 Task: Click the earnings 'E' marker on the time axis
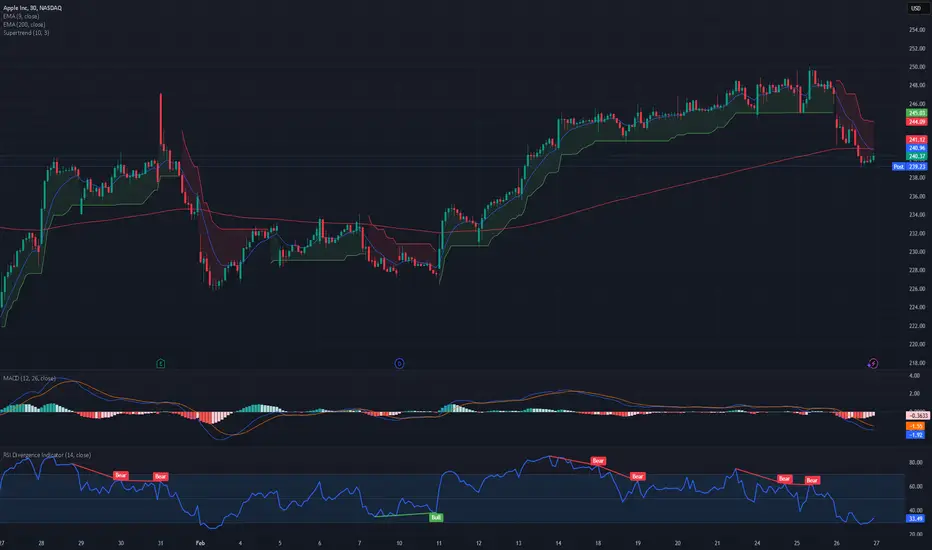click(160, 363)
